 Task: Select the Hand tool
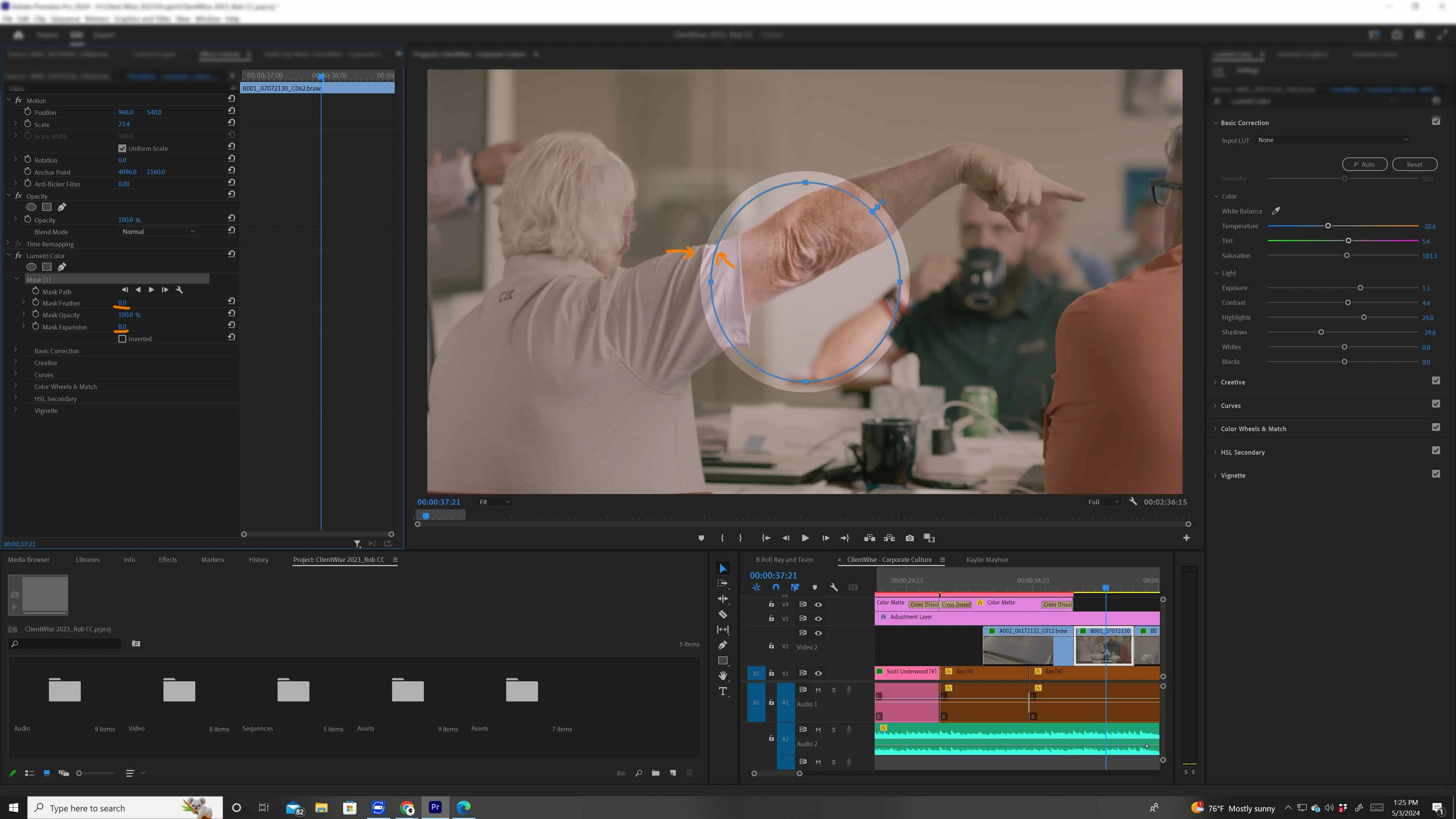coord(722,675)
